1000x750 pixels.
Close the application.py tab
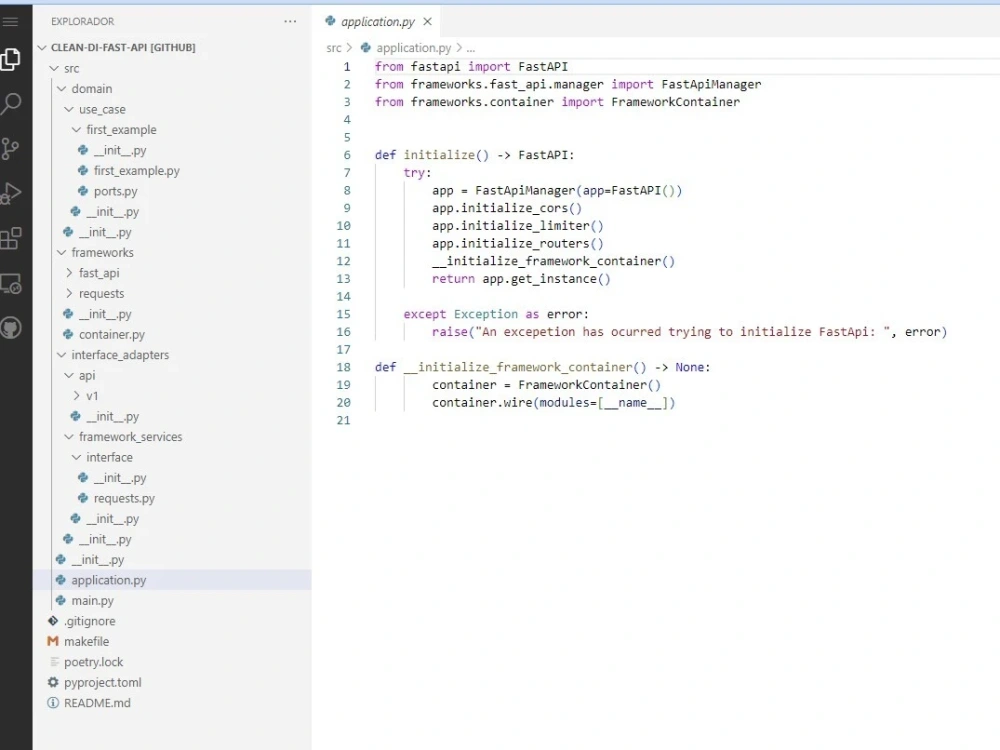coord(427,20)
